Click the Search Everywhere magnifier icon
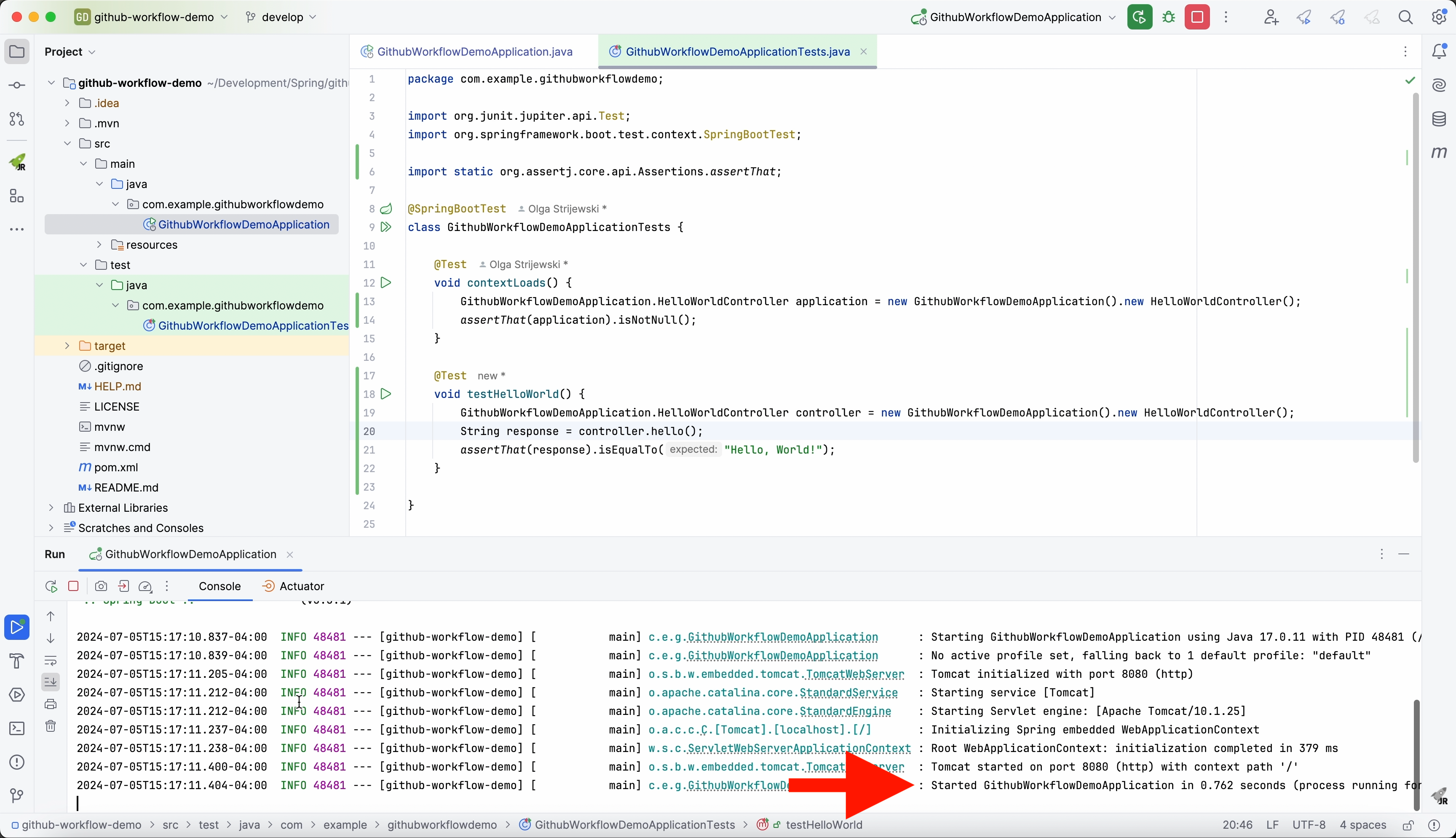This screenshot has height=838, width=1456. click(x=1405, y=17)
